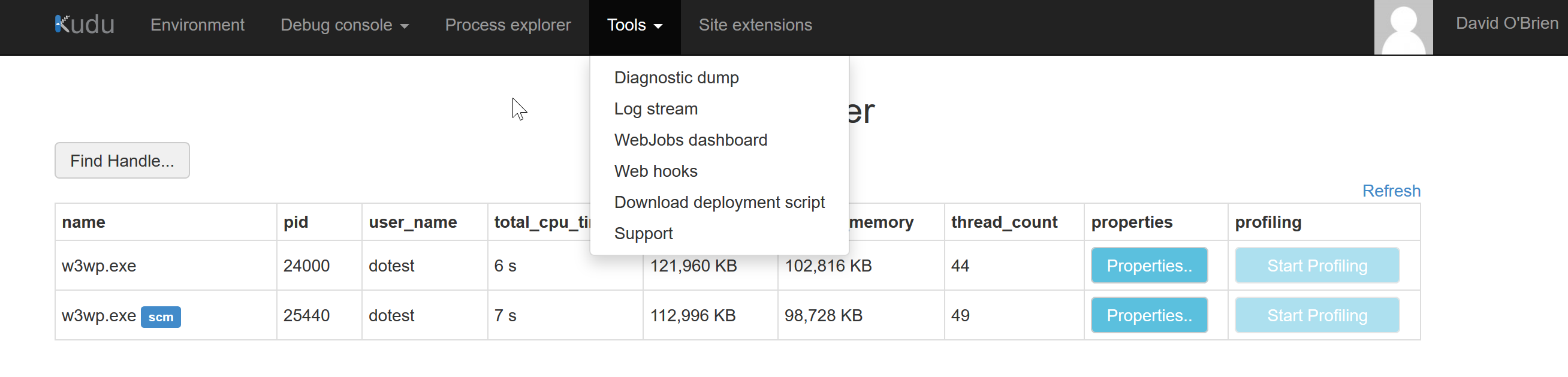Start Profiling the scm w3wp.exe process
Viewport: 1568px width, 377px height.
point(1317,315)
